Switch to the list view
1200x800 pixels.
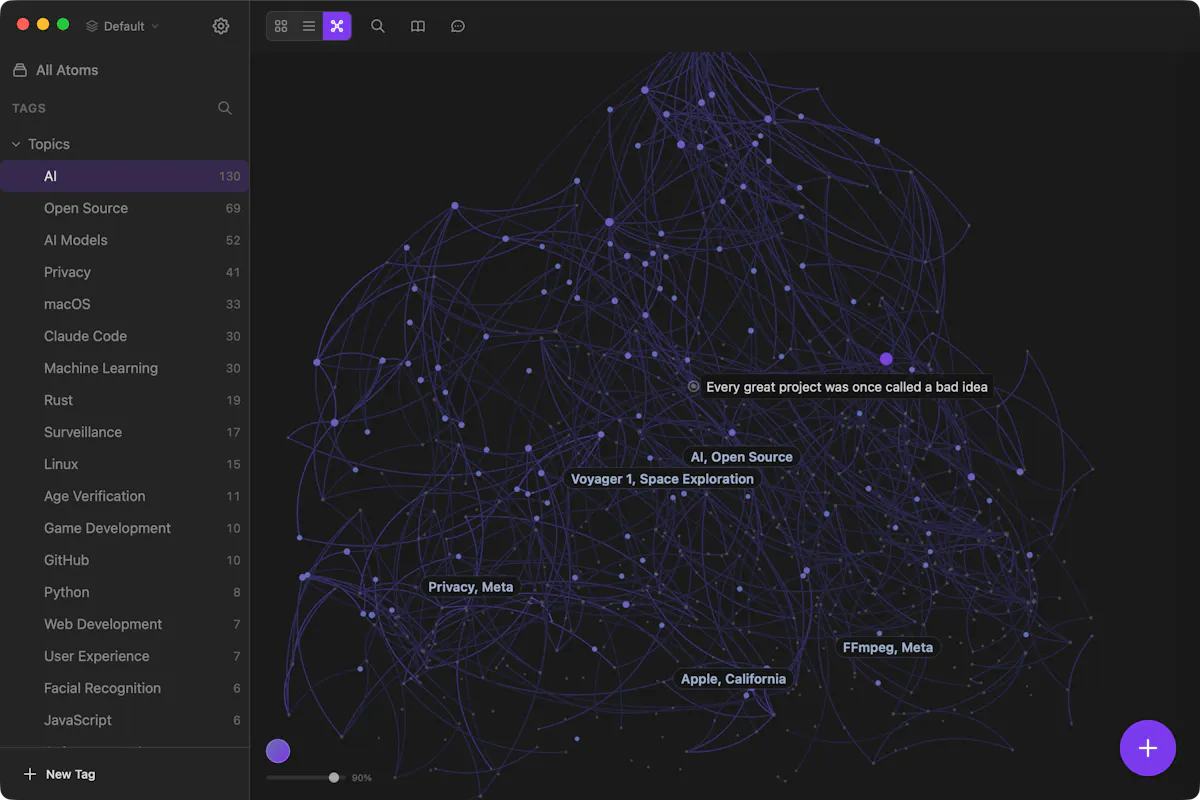coord(309,26)
